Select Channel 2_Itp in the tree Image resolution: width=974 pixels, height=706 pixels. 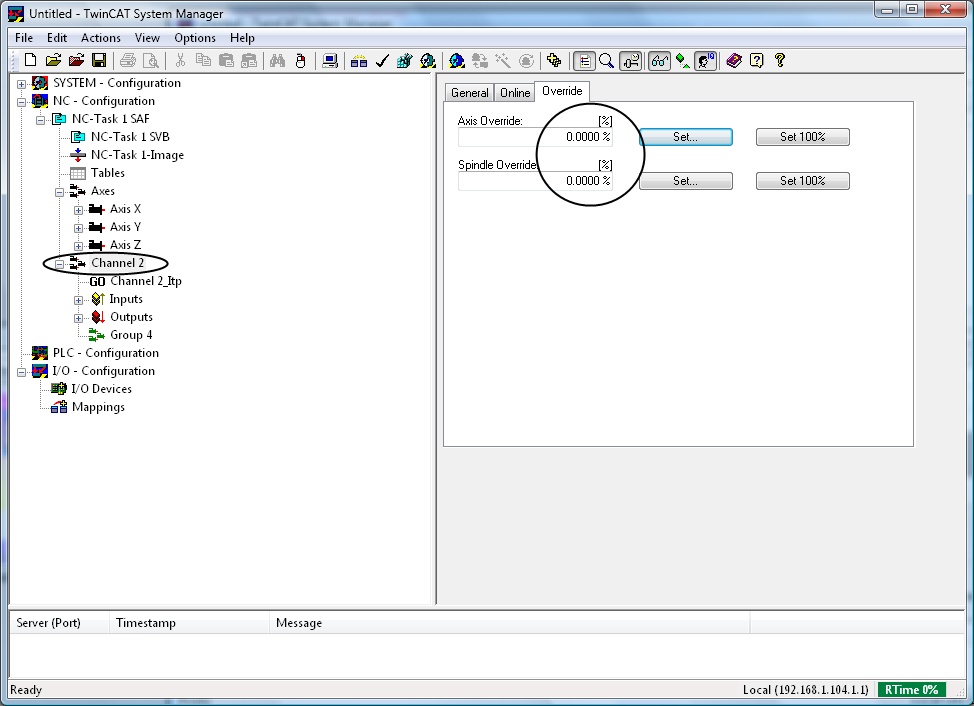coord(146,281)
